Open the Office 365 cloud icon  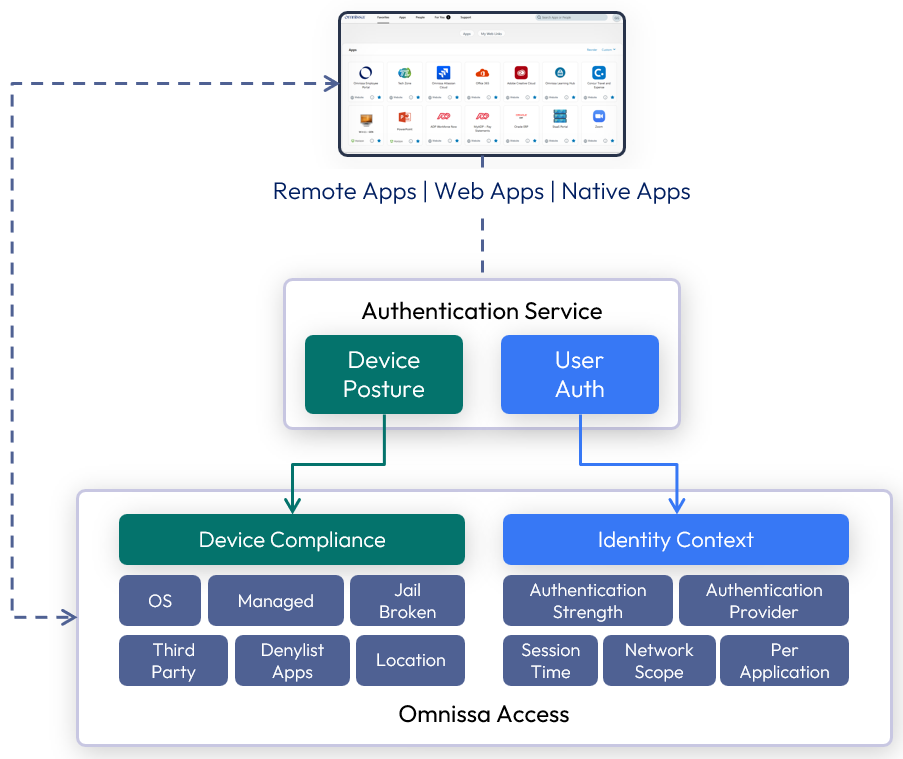[x=482, y=73]
